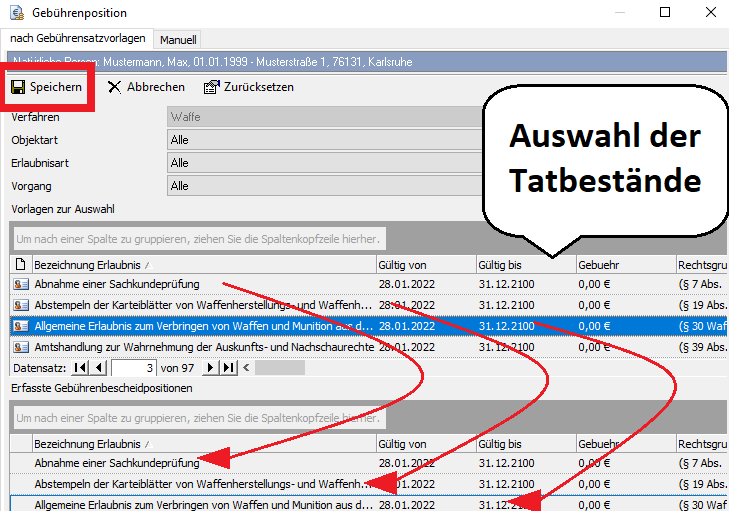The image size is (729, 511).
Task: Click the row icon of Abnahme einer Sachkundeprüfung
Action: 21,285
